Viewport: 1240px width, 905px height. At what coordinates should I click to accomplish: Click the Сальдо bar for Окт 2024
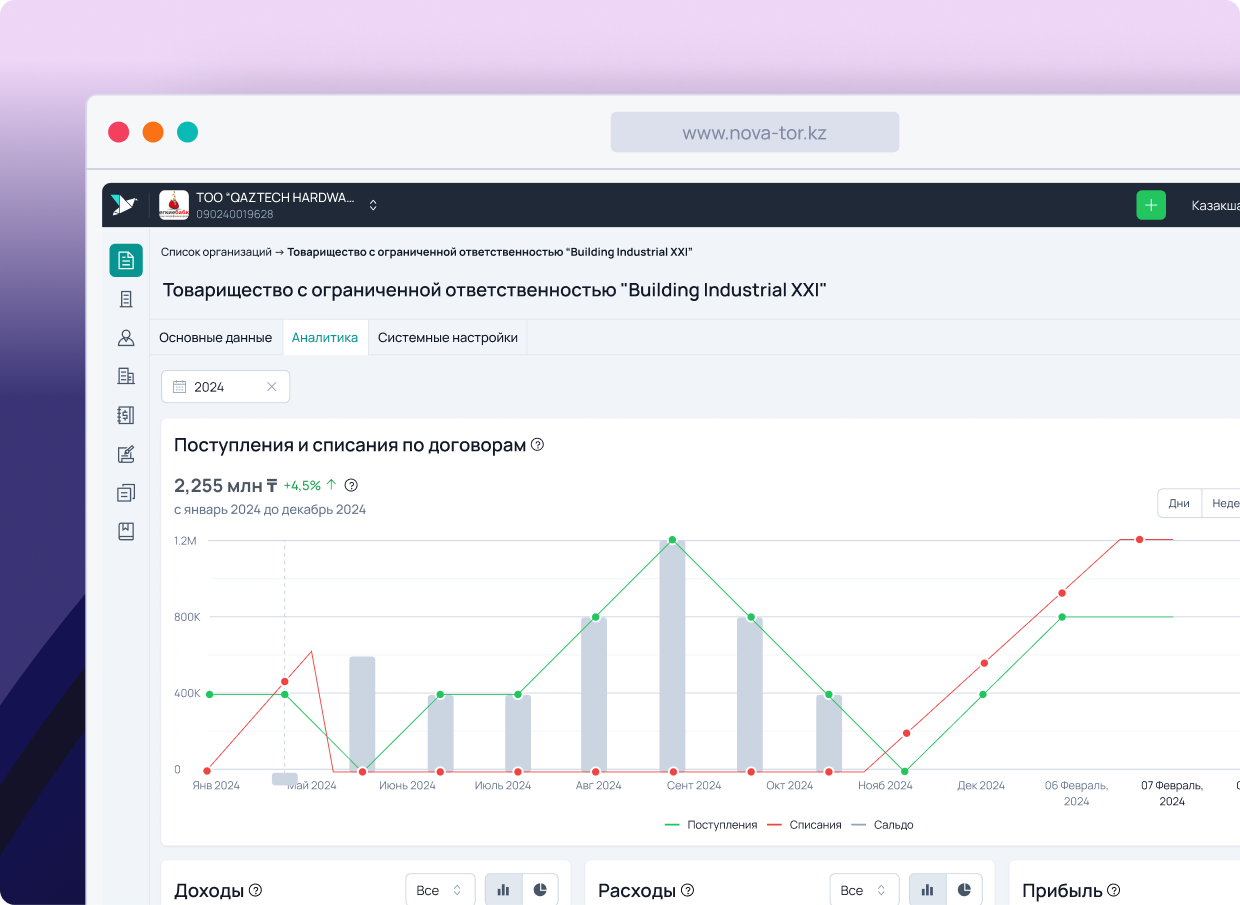tap(750, 694)
